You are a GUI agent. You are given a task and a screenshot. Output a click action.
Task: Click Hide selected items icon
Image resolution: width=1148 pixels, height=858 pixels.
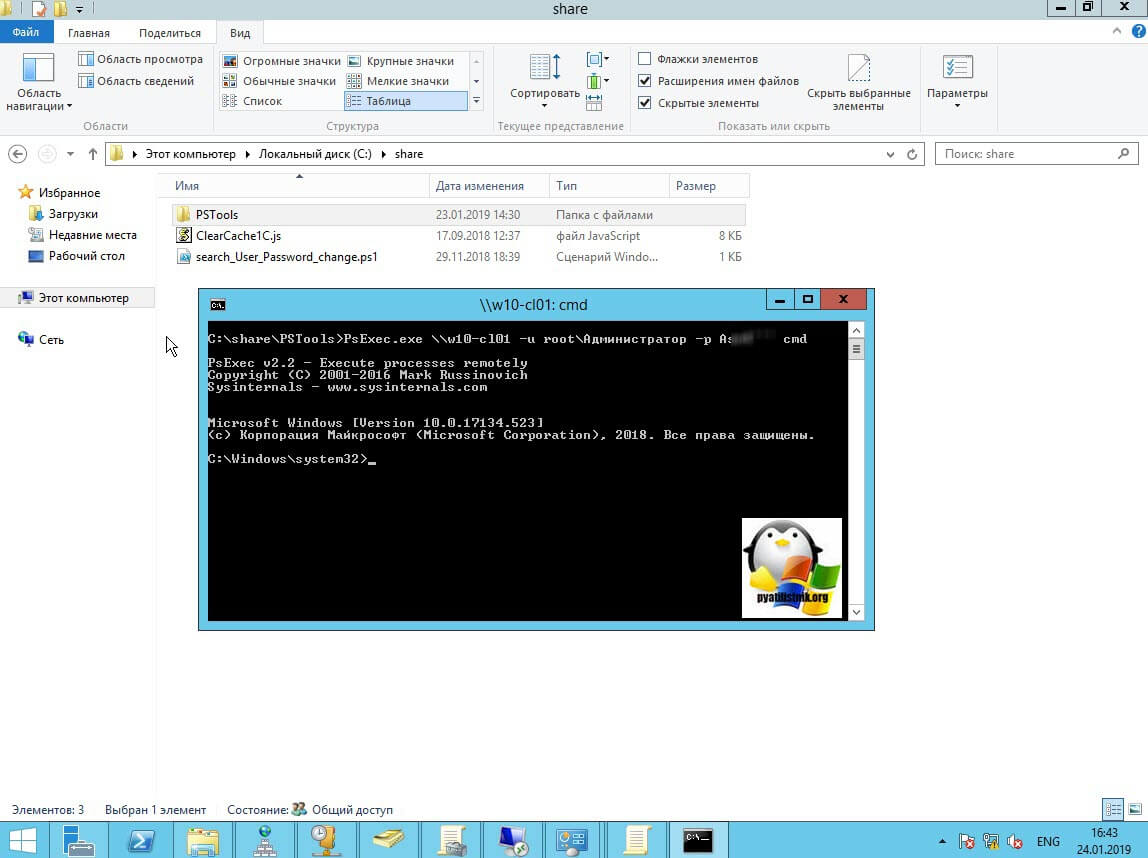858,81
